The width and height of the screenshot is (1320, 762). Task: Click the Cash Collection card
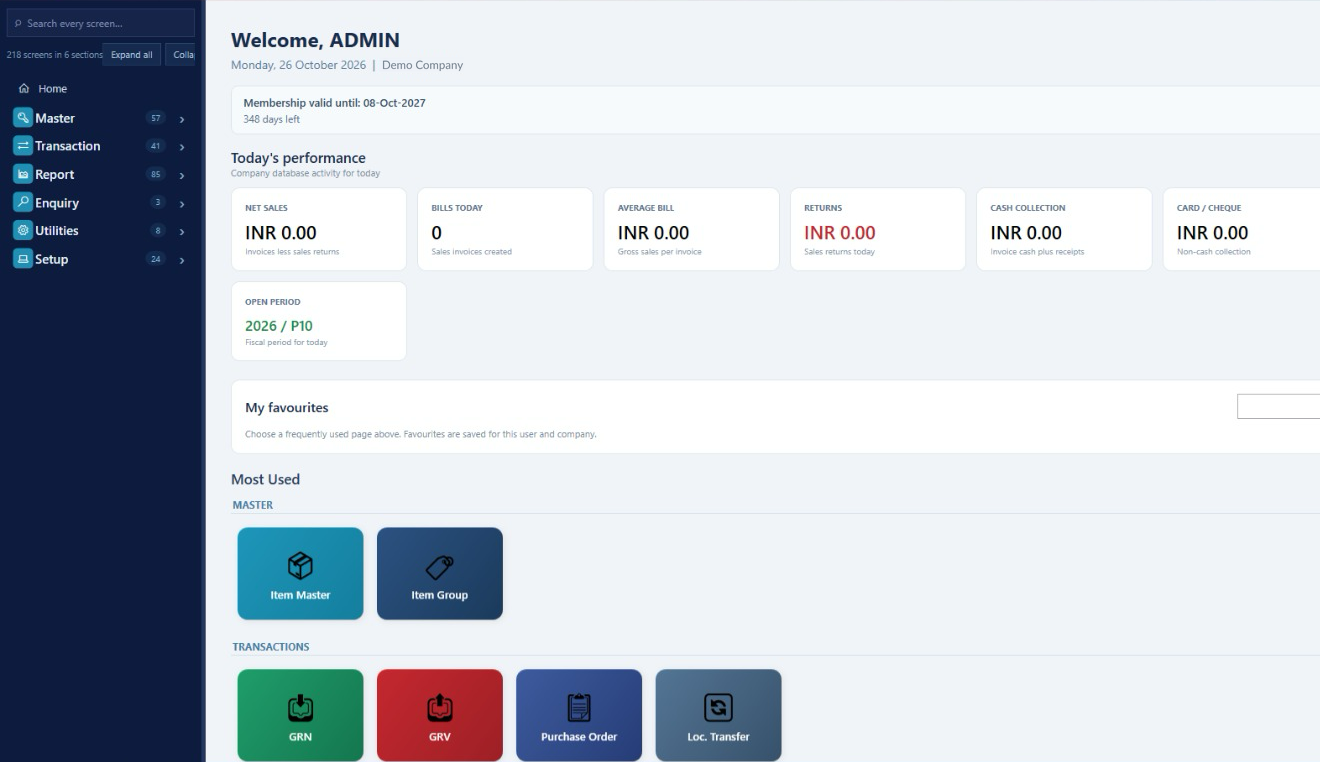pos(1064,229)
